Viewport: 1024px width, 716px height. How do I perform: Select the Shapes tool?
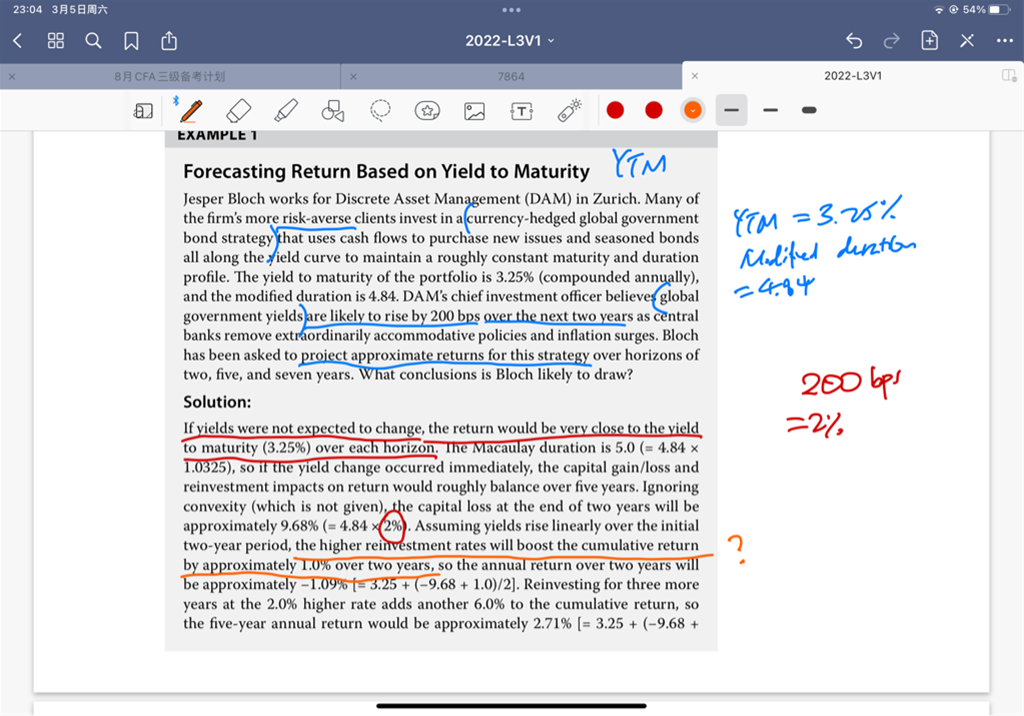pos(333,110)
